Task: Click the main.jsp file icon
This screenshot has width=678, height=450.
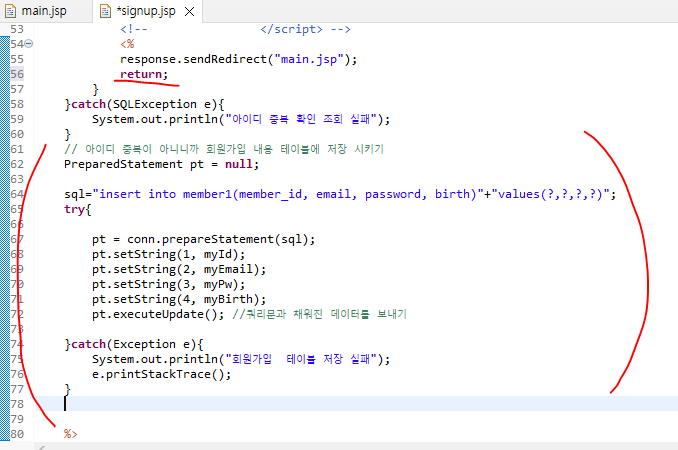Action: pyautogui.click(x=10, y=11)
